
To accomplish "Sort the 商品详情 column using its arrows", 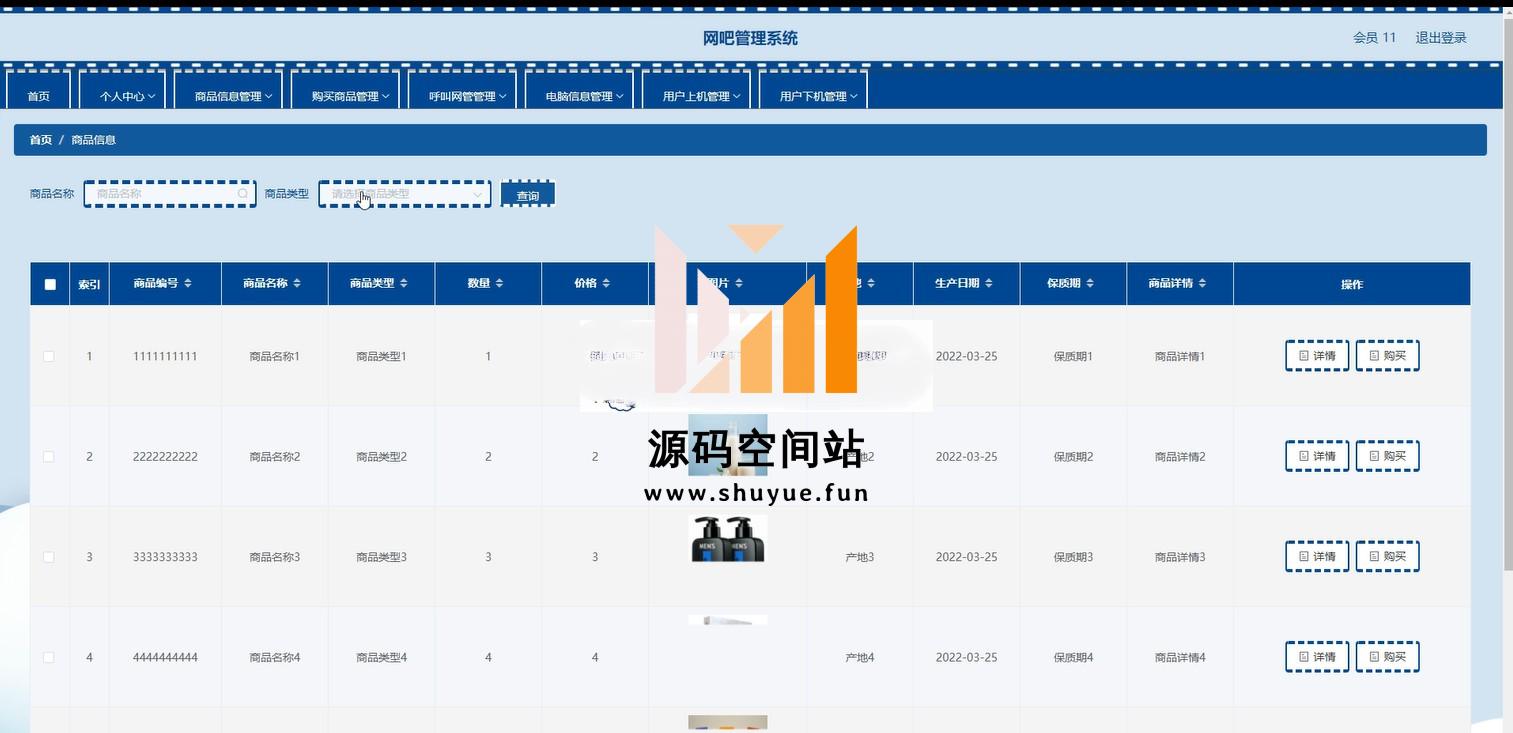I will [x=1202, y=284].
